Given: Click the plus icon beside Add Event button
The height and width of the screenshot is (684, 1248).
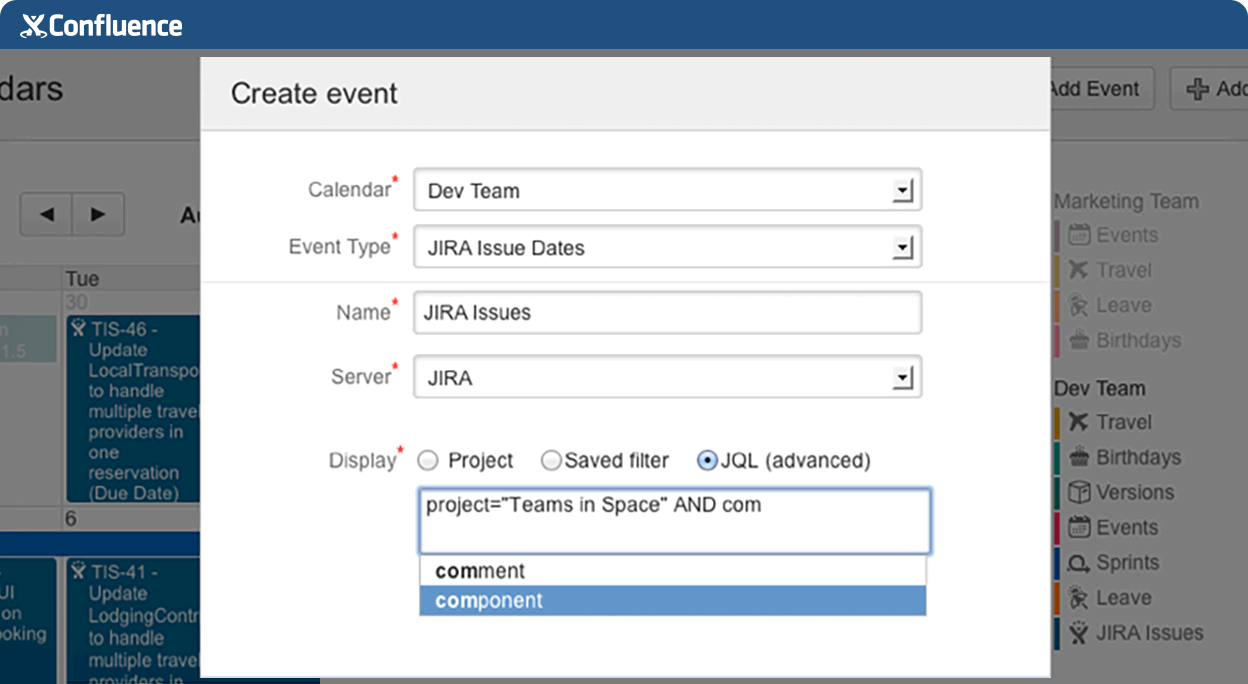Looking at the screenshot, I should pyautogui.click(x=1198, y=89).
